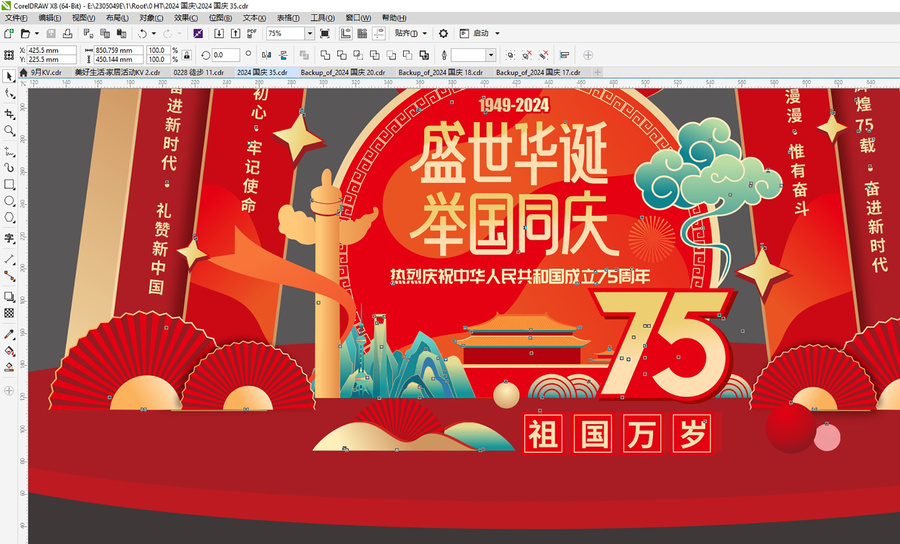The height and width of the screenshot is (544, 900).
Task: Open the zoom level dropdown at 75%
Action: 309,33
